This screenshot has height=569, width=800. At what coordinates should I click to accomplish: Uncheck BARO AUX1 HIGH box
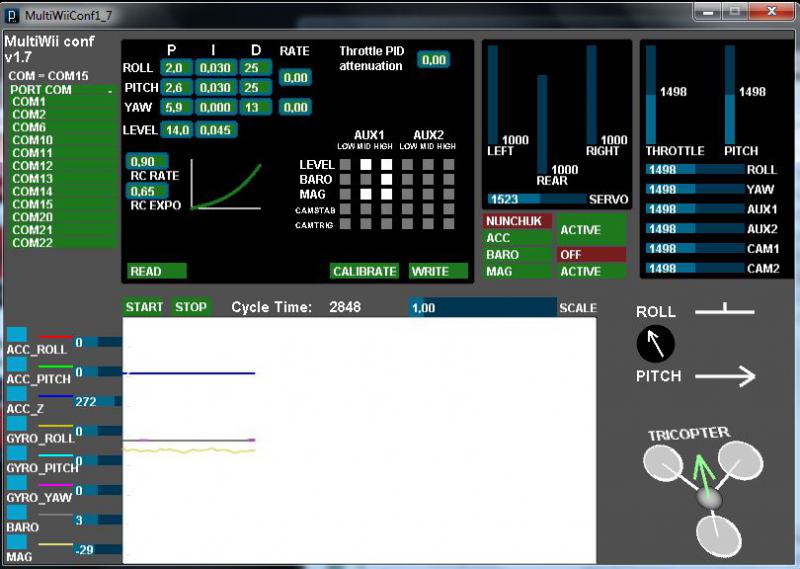pyautogui.click(x=387, y=179)
